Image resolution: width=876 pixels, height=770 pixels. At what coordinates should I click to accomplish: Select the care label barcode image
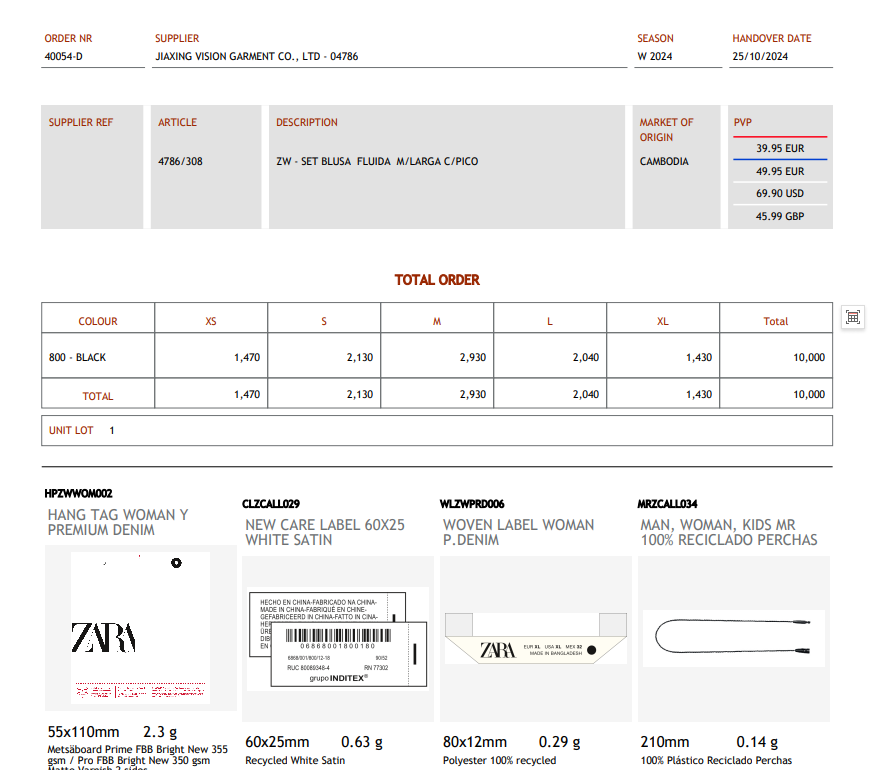(x=337, y=638)
